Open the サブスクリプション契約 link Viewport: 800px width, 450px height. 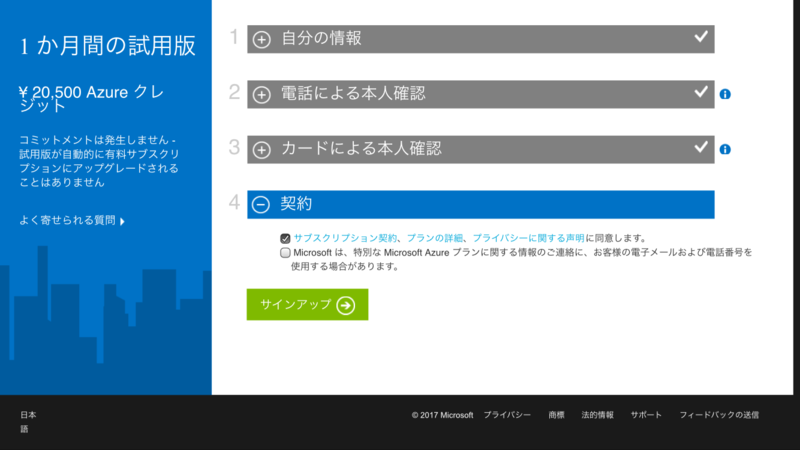[x=345, y=238]
